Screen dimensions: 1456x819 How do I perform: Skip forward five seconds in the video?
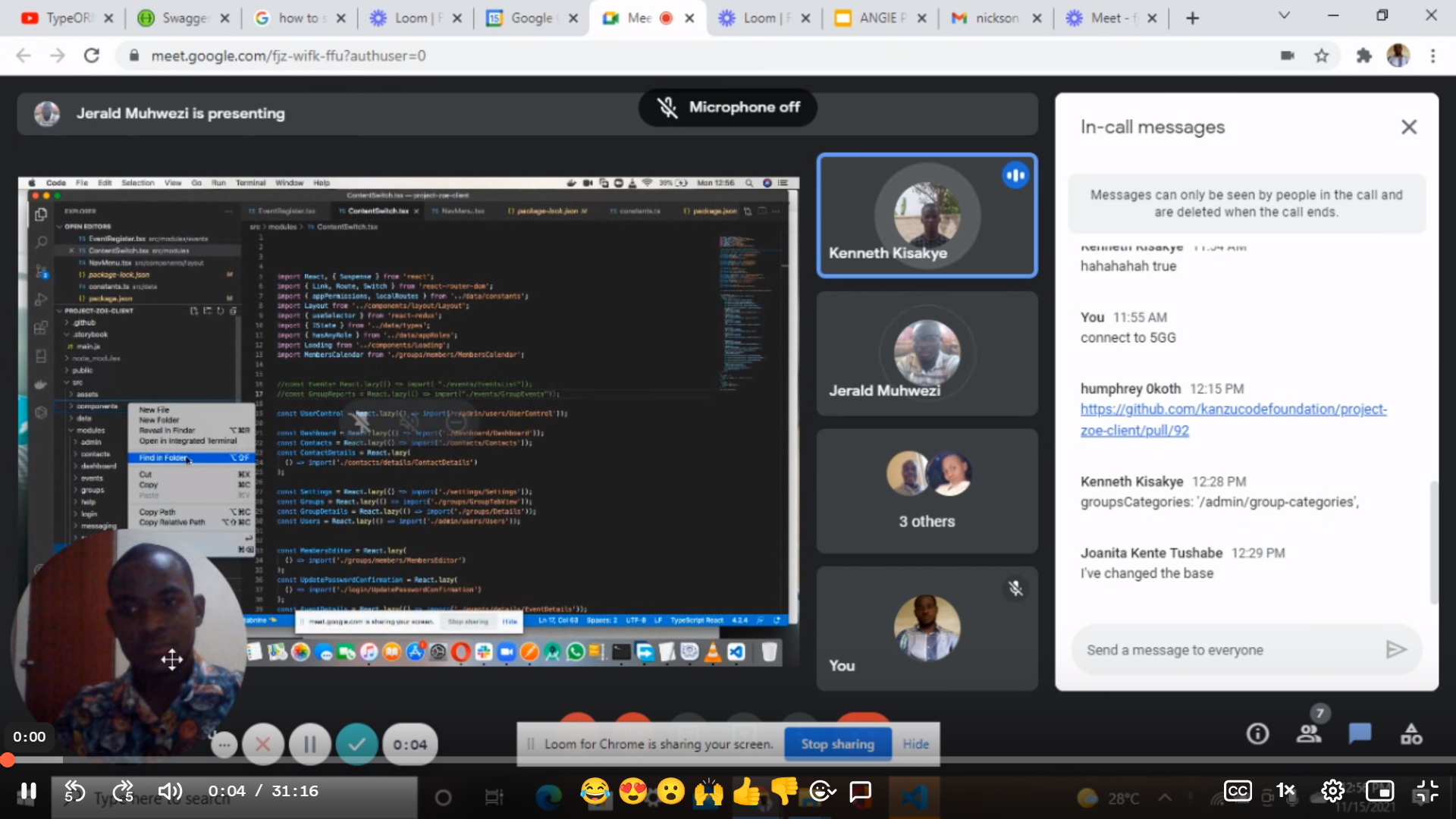pos(123,792)
